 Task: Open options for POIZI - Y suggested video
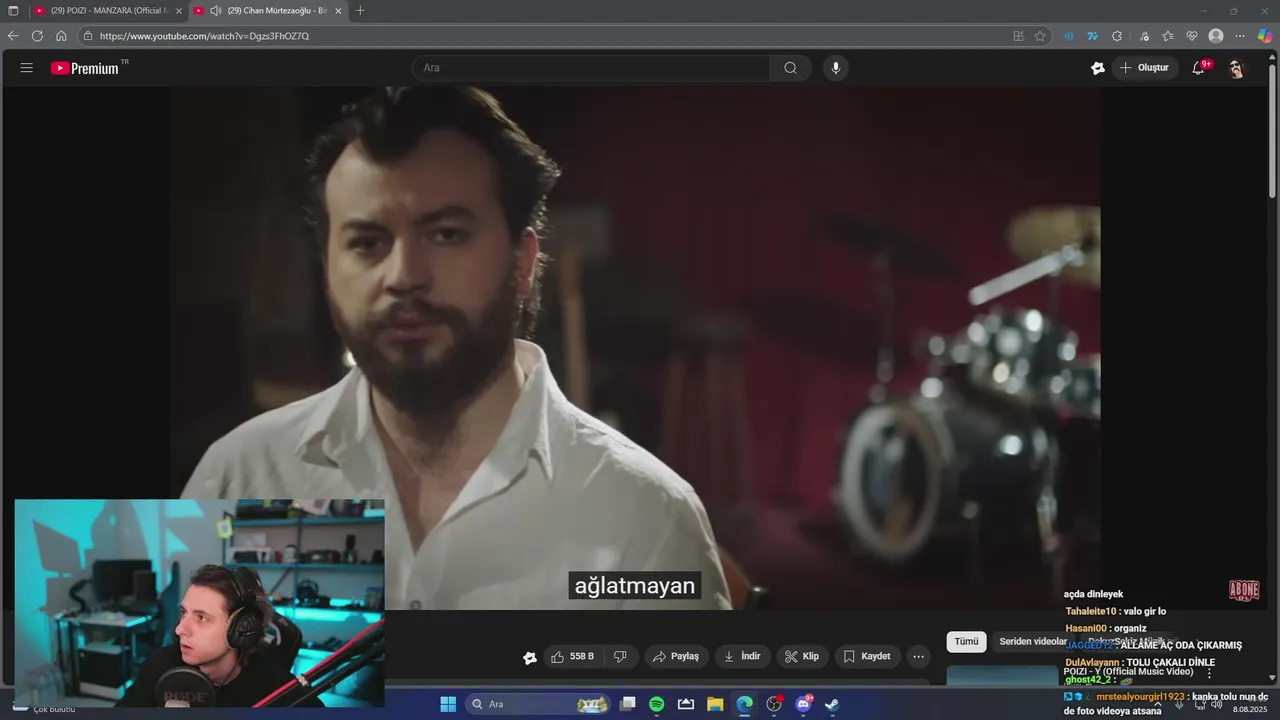(1209, 673)
